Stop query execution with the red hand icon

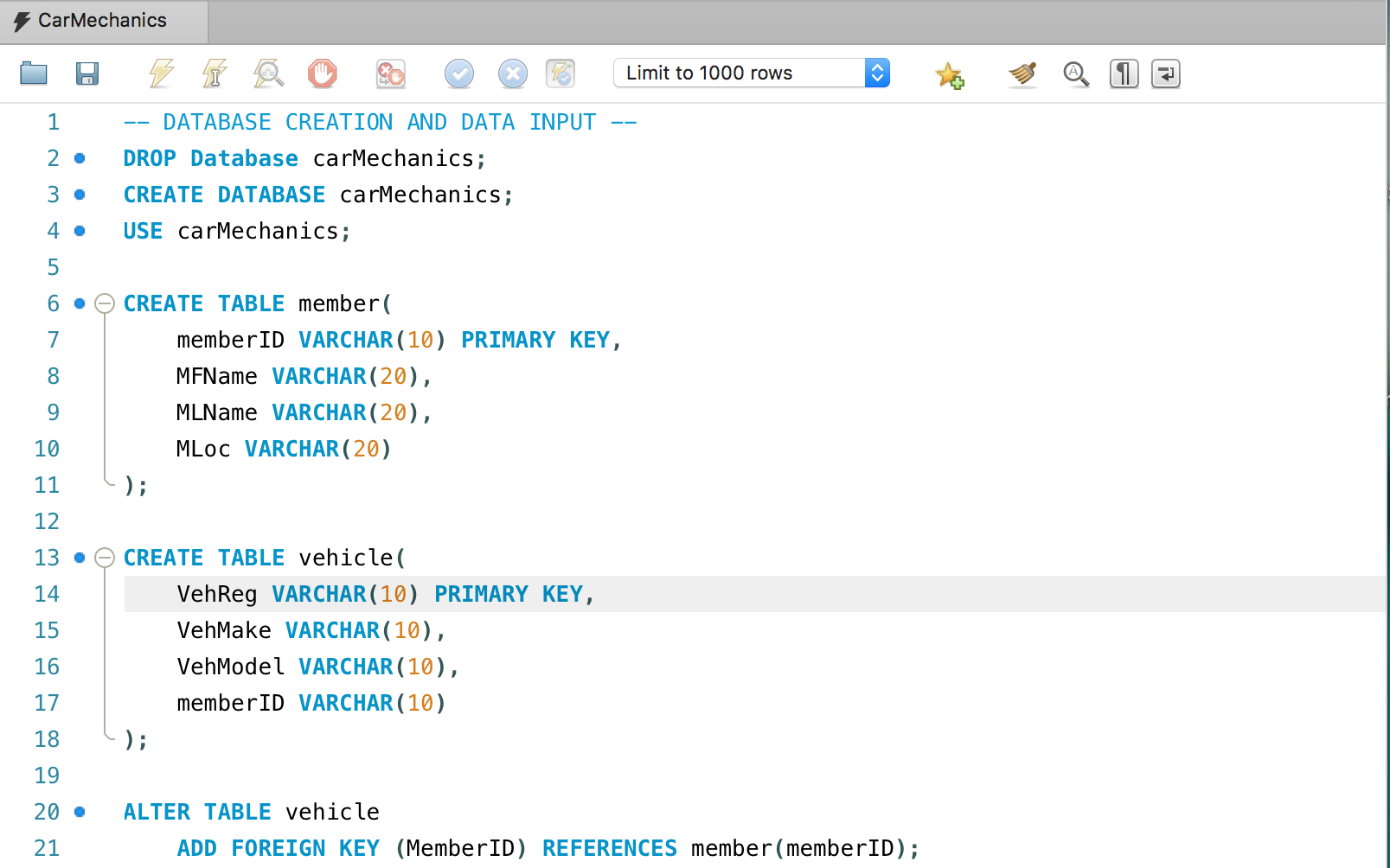click(322, 73)
